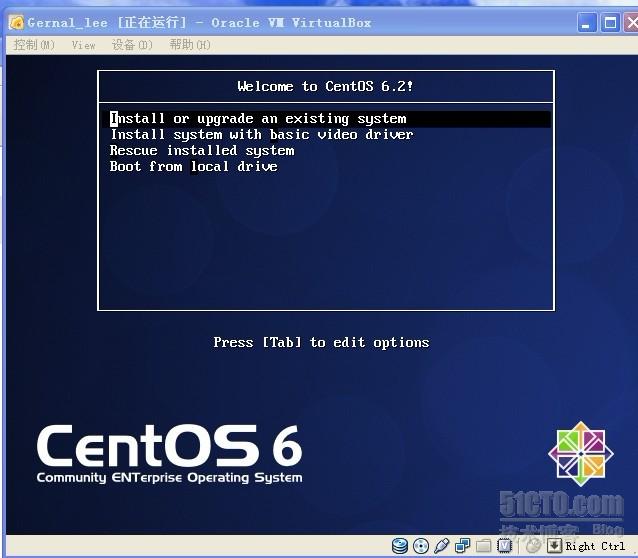The width and height of the screenshot is (638, 558).
Task: Click the virtualization chip status icon
Action: point(505,546)
